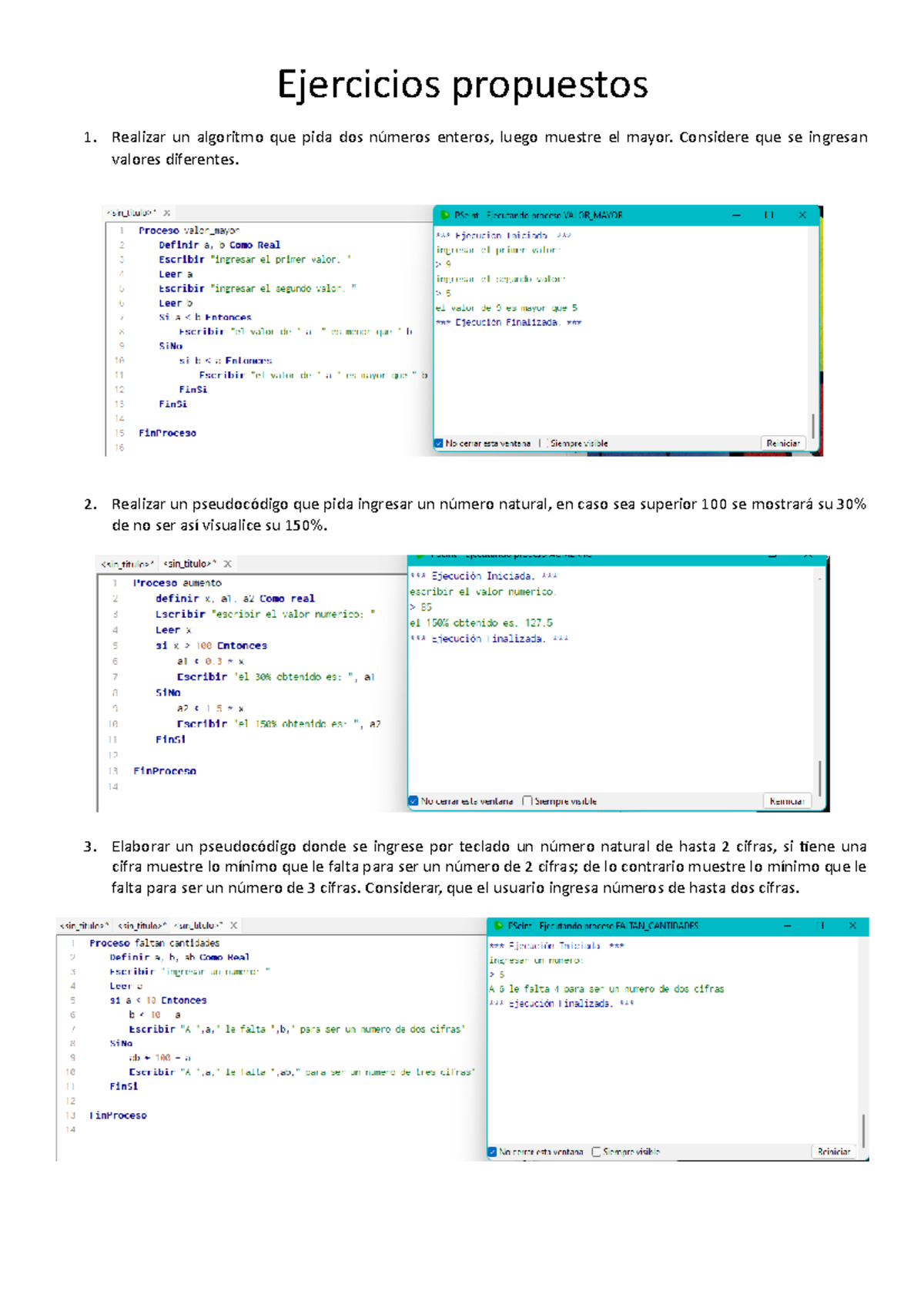Close the FALTAN_CANTIDADES execution window
924x1308 pixels.
coord(852,926)
